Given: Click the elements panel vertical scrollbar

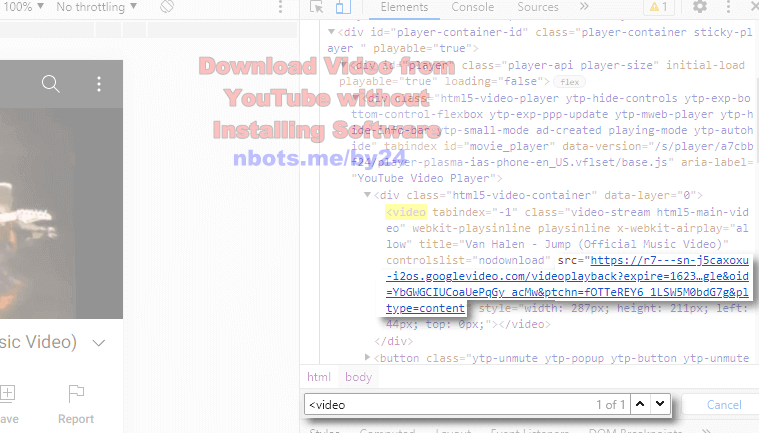Looking at the screenshot, I should [x=756, y=119].
